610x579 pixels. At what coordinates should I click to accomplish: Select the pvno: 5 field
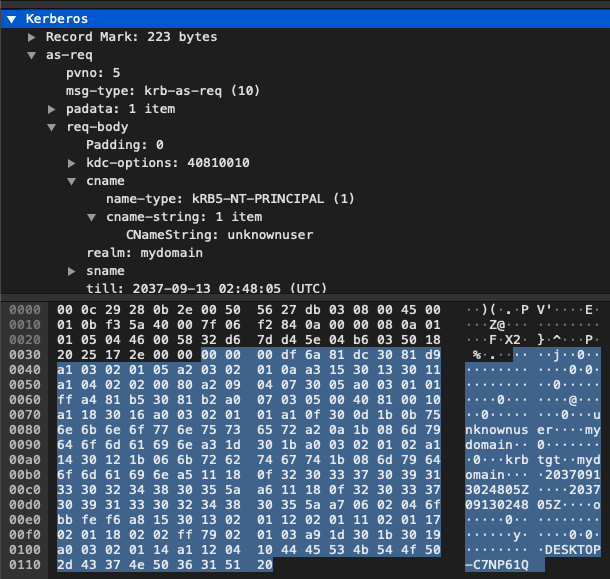(x=93, y=73)
